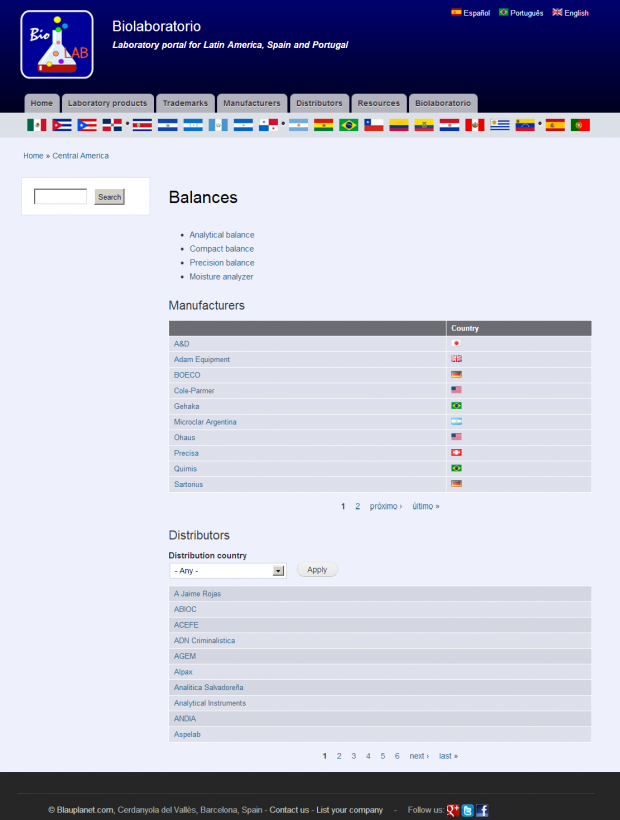Open the Google+ follow icon
620x820 pixels.
(453, 810)
